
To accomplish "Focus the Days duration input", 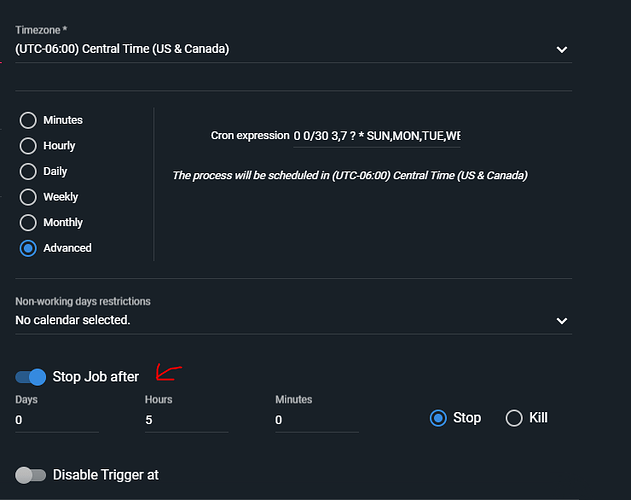I will coord(57,420).
